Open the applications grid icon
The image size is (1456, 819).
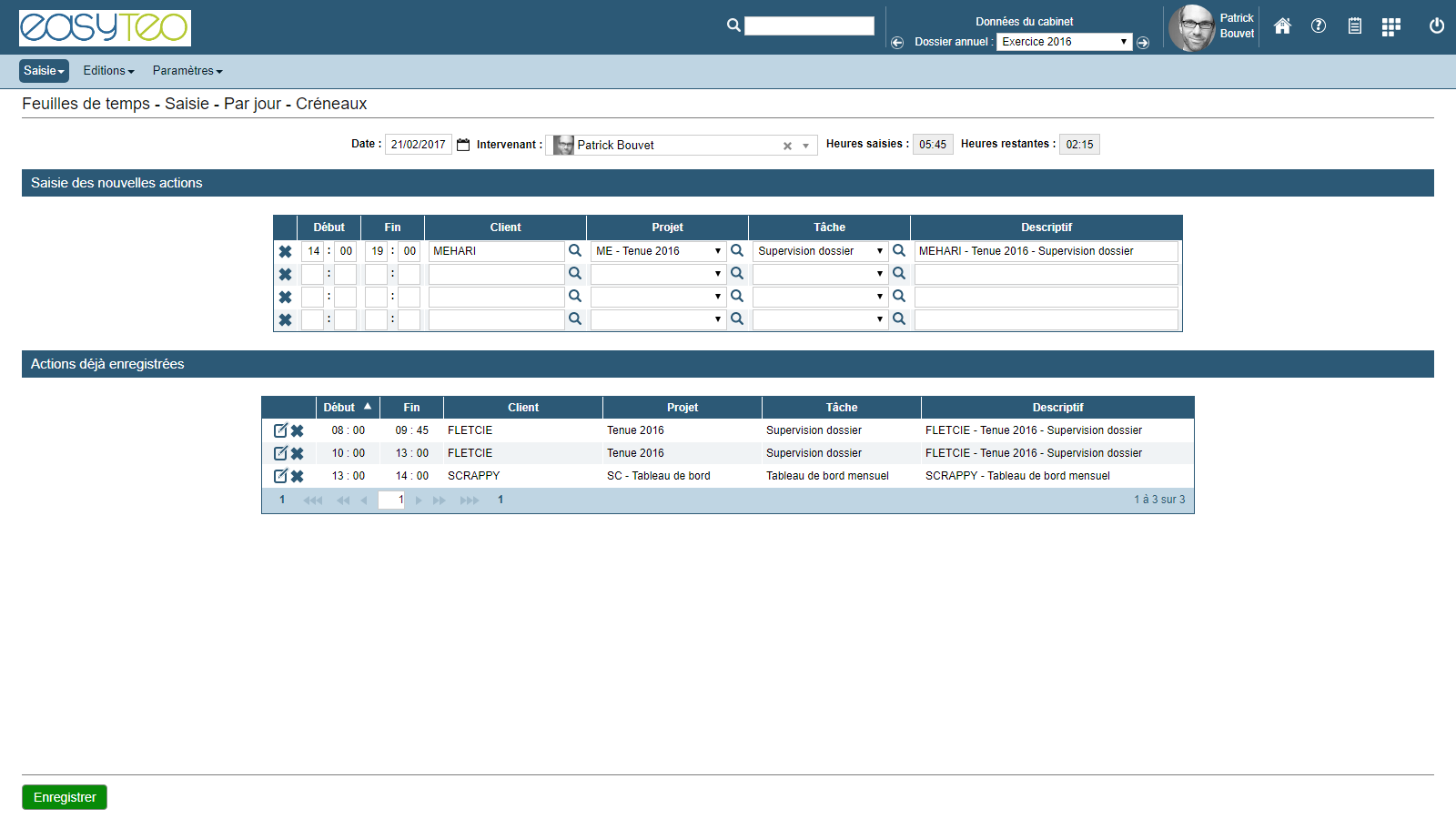[1390, 27]
